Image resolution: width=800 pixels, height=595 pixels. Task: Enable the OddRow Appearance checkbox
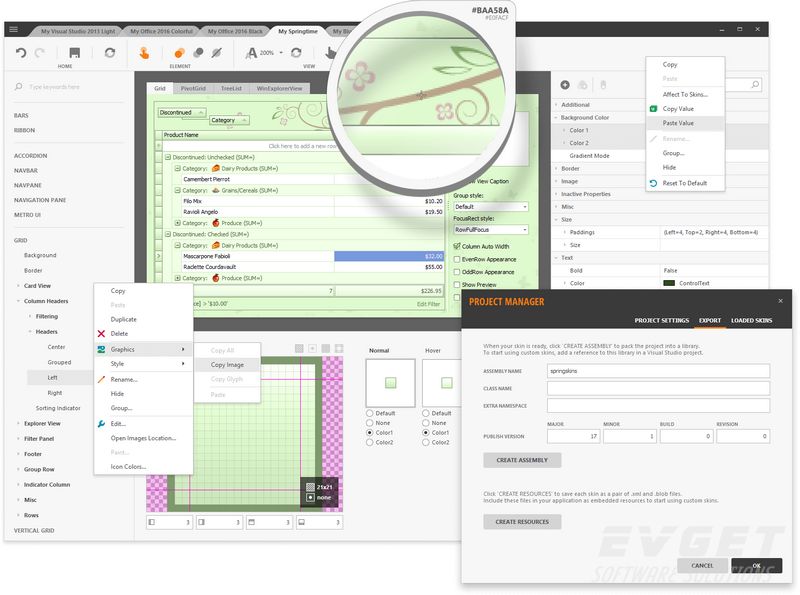[457, 272]
